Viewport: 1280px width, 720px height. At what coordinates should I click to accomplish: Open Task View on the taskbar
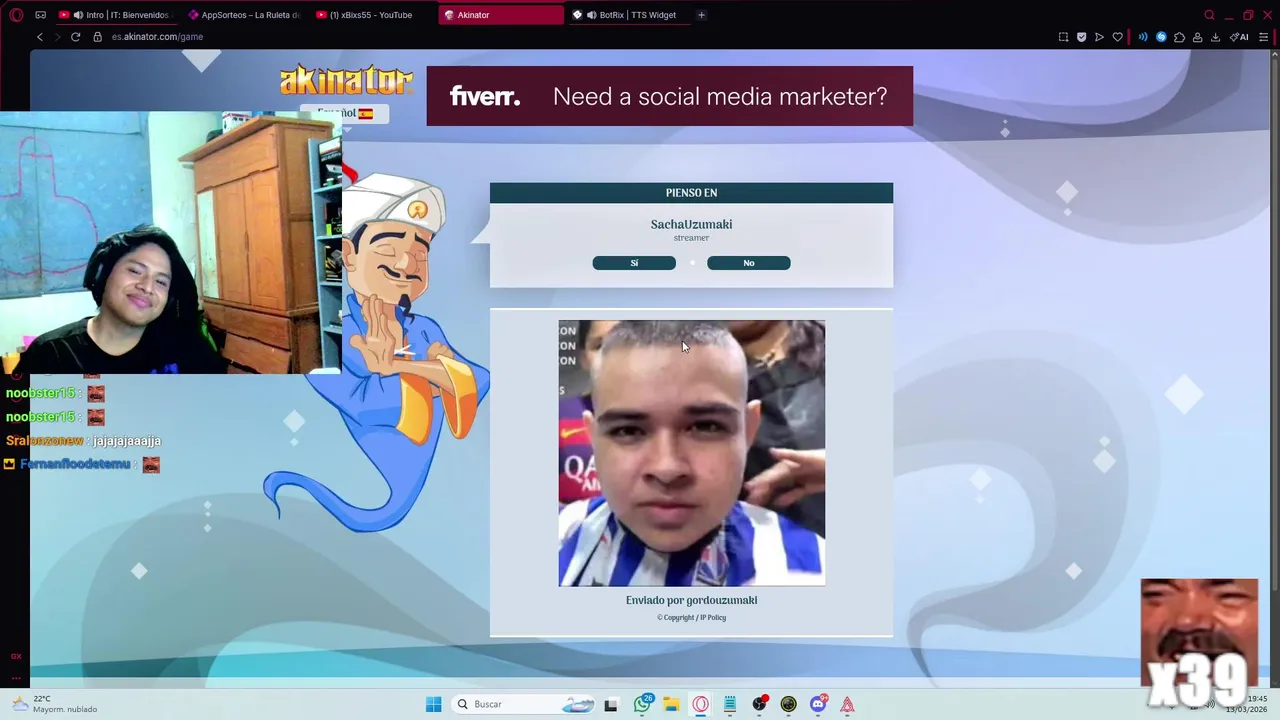(611, 705)
